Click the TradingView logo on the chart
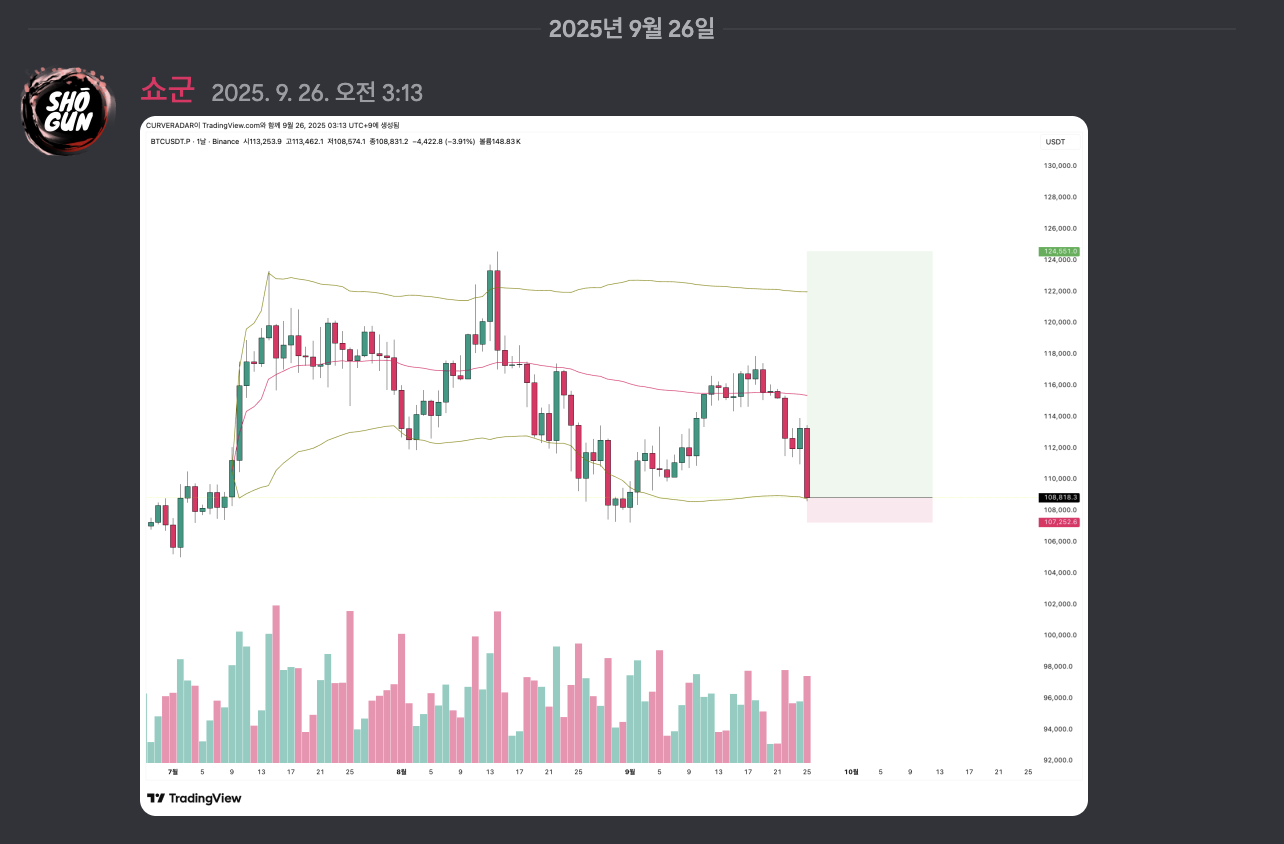 coord(194,798)
